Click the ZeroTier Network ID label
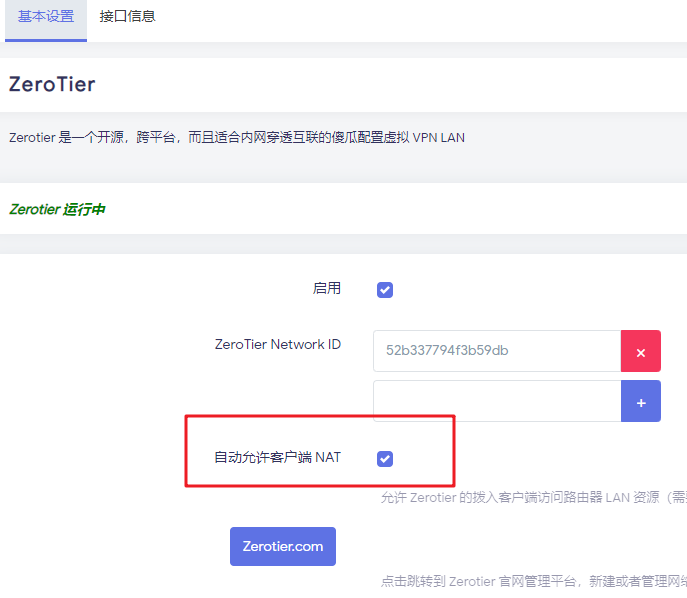687x598 pixels. tap(278, 344)
